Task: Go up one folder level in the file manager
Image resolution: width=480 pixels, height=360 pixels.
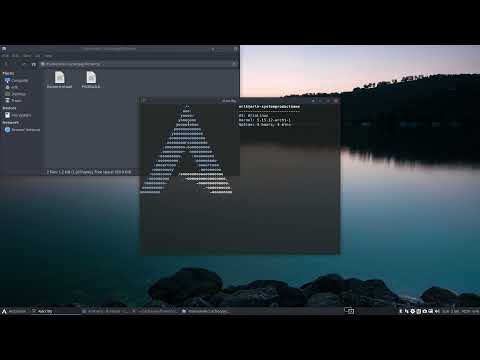Action: (x=24, y=64)
